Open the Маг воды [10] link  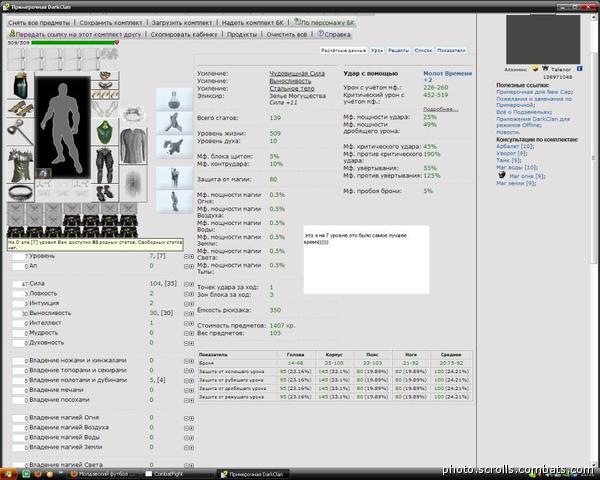pos(517,167)
